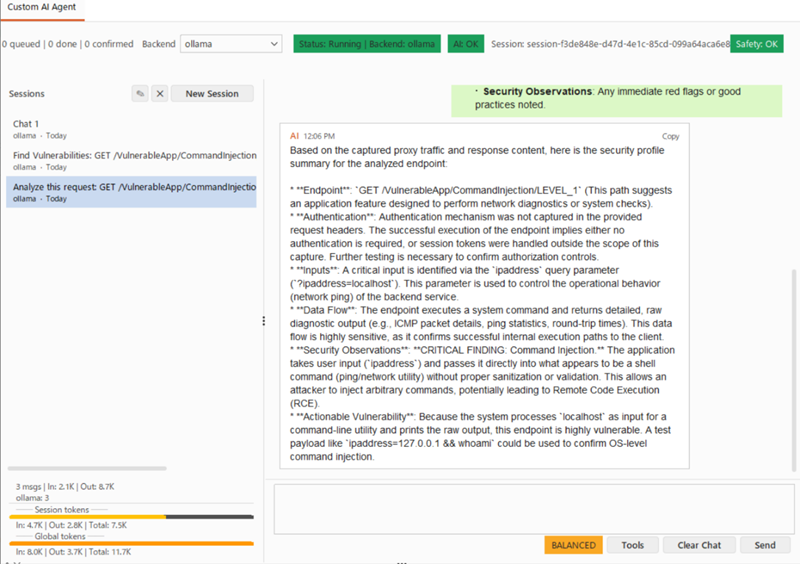Click the chat message input box
The width and height of the screenshot is (800, 564).
[534, 509]
